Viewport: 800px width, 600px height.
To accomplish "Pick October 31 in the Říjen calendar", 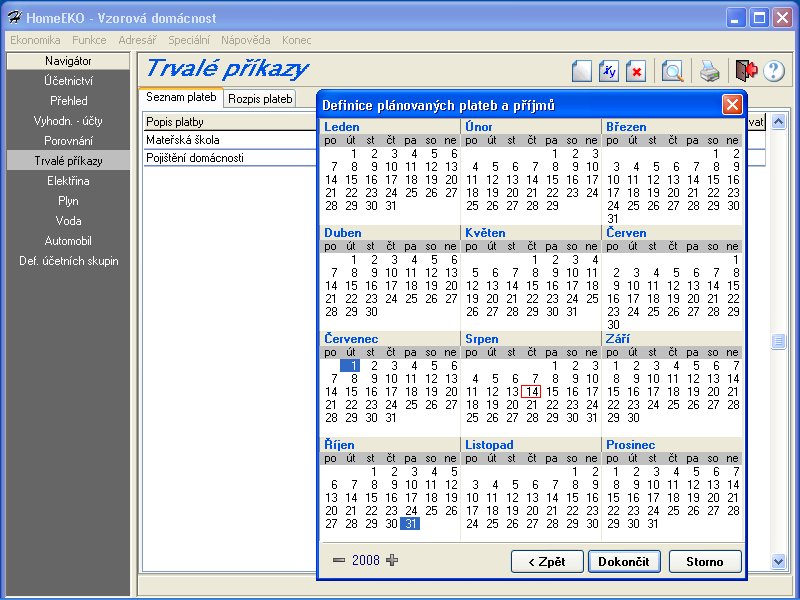I will click(411, 523).
